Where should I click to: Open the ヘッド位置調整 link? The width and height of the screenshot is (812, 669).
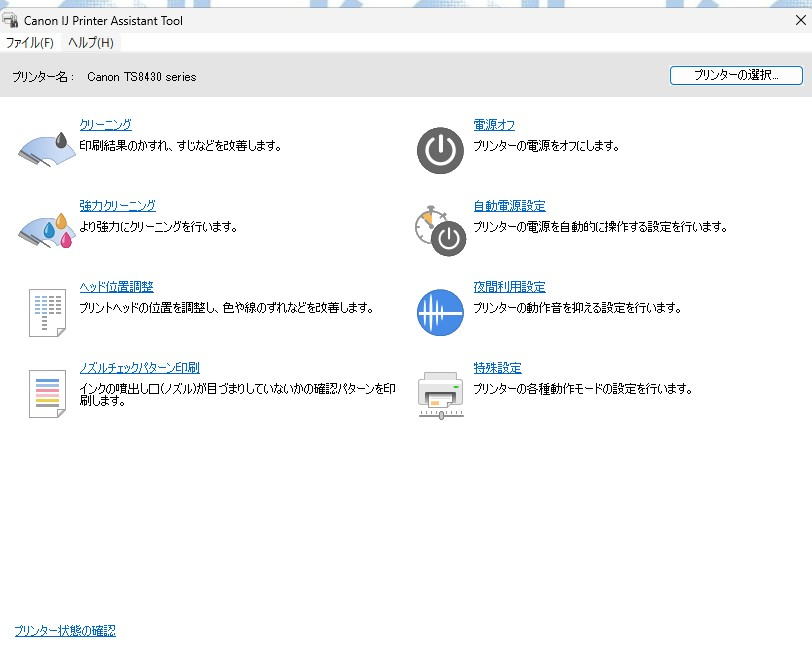click(117, 286)
